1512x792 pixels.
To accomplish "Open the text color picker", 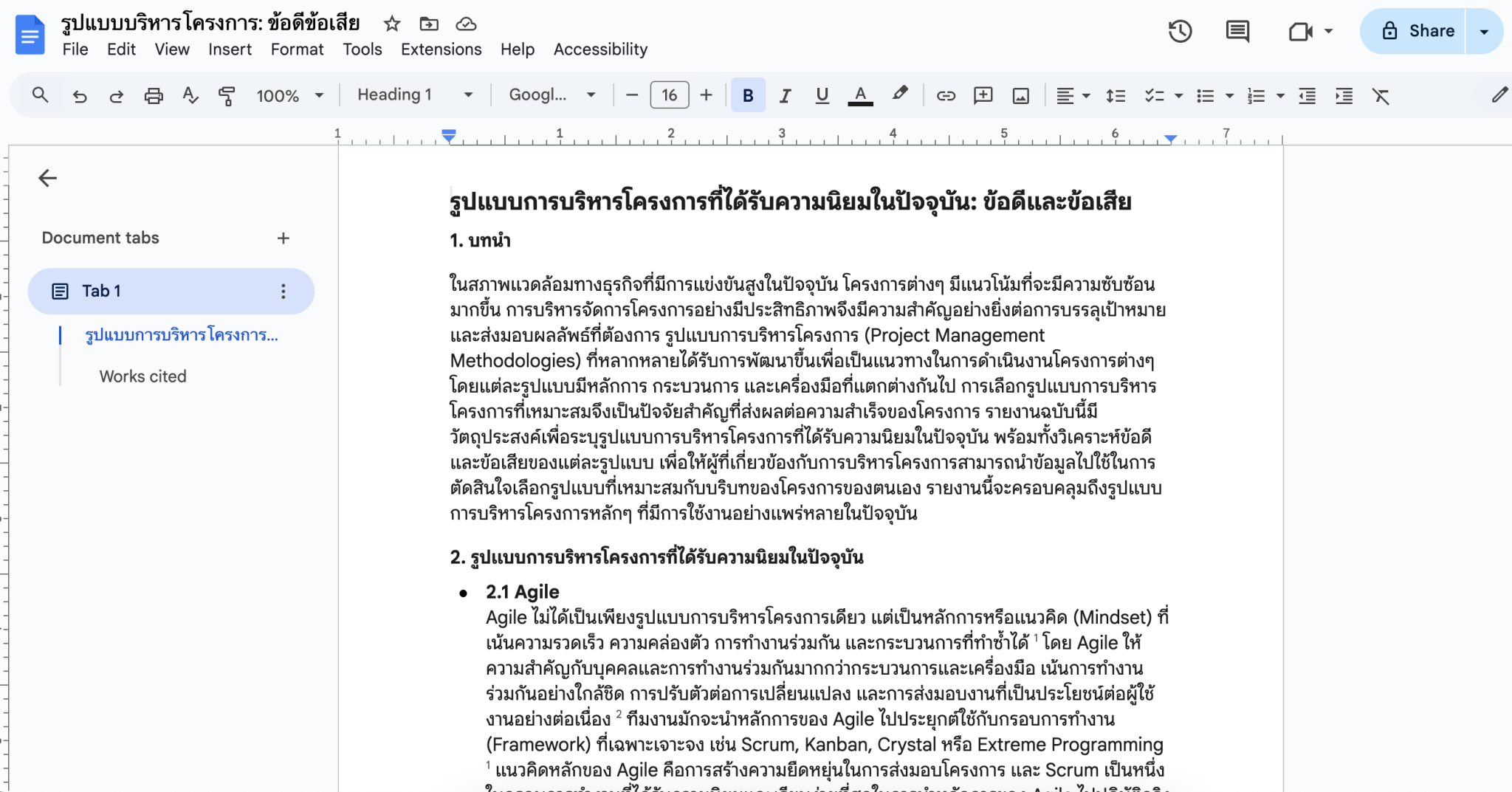I will (860, 96).
